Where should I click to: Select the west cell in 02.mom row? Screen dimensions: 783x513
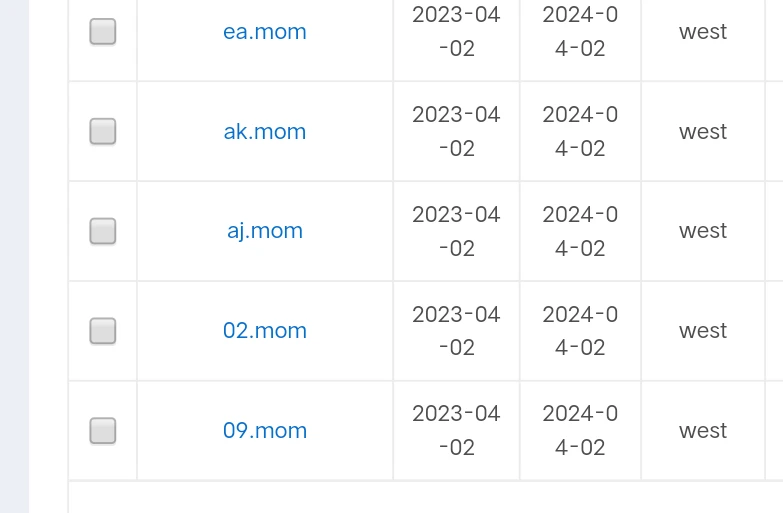pyautogui.click(x=703, y=331)
